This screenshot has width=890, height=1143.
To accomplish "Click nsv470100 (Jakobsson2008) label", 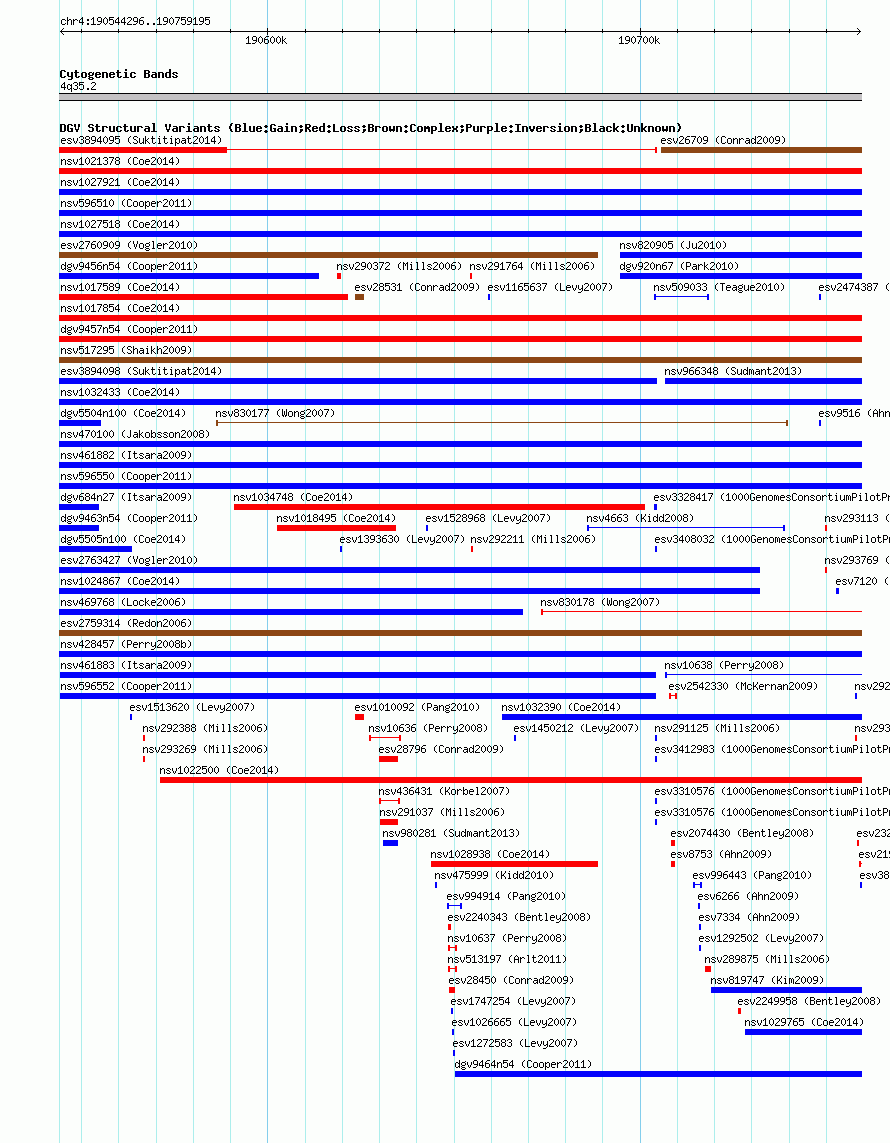I will (135, 434).
